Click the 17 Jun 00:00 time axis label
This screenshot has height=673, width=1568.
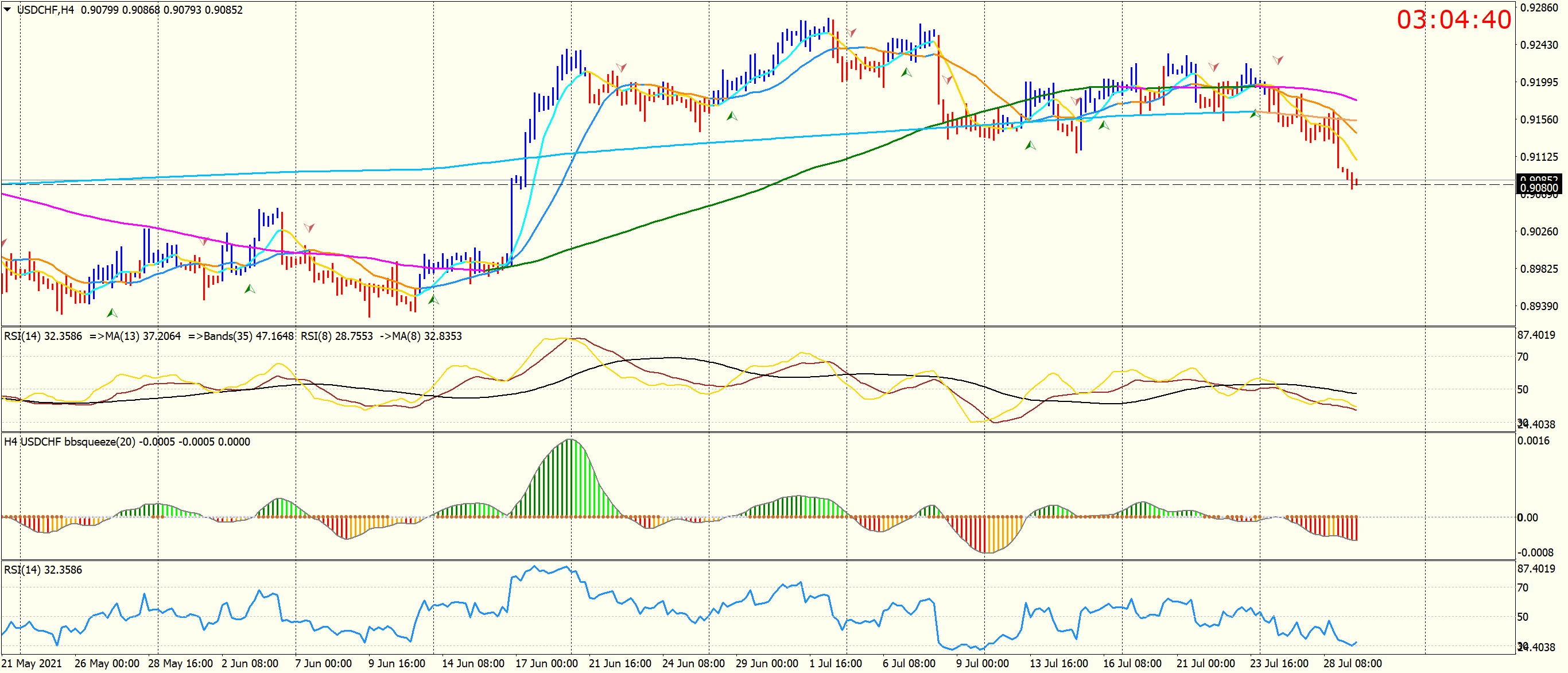(x=546, y=663)
